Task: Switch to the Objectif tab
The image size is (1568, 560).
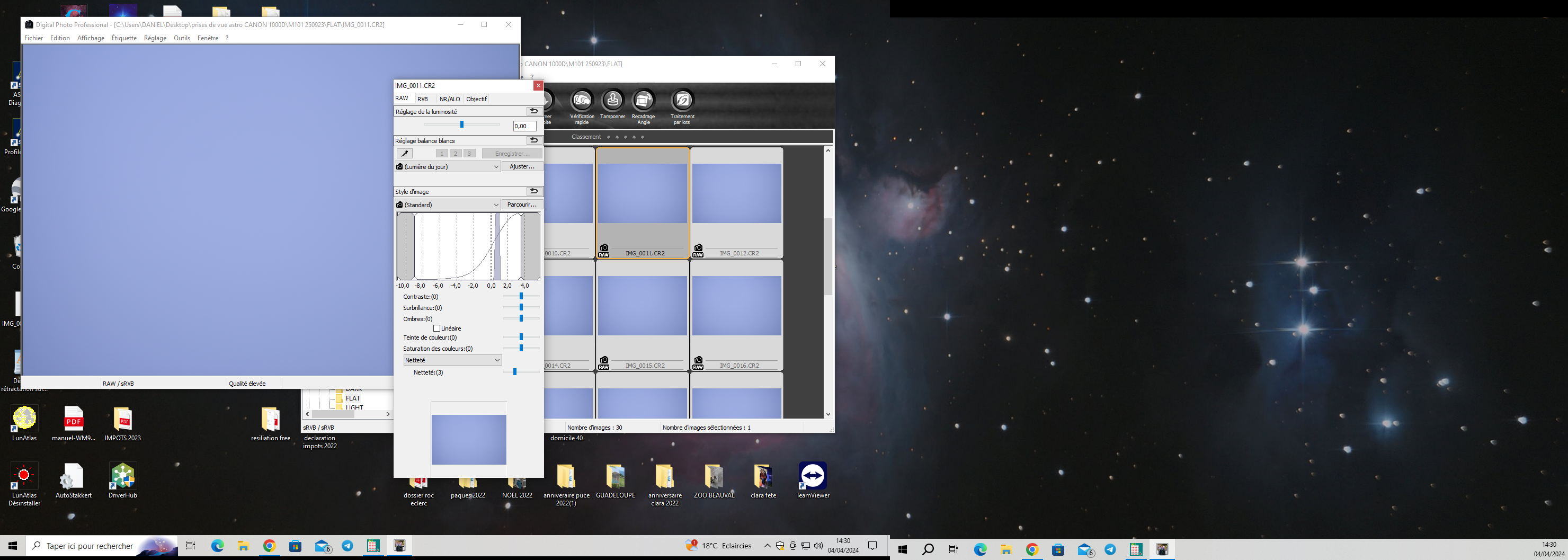Action: pyautogui.click(x=476, y=99)
